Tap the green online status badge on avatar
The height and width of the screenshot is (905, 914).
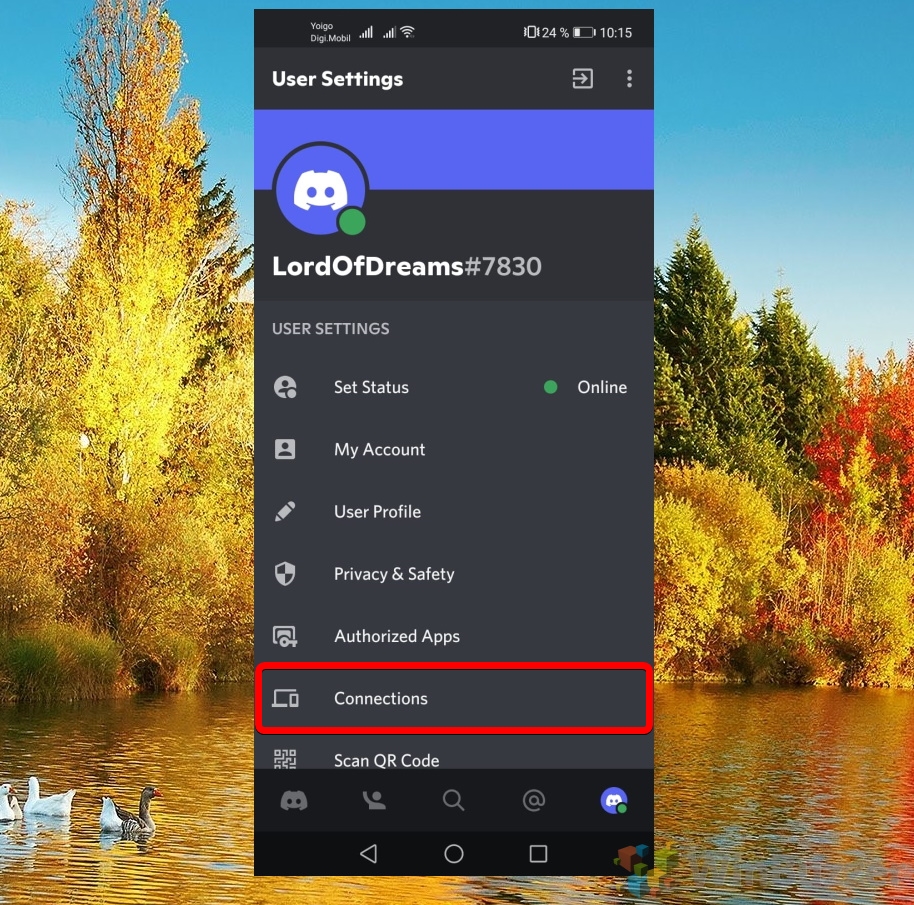[352, 222]
